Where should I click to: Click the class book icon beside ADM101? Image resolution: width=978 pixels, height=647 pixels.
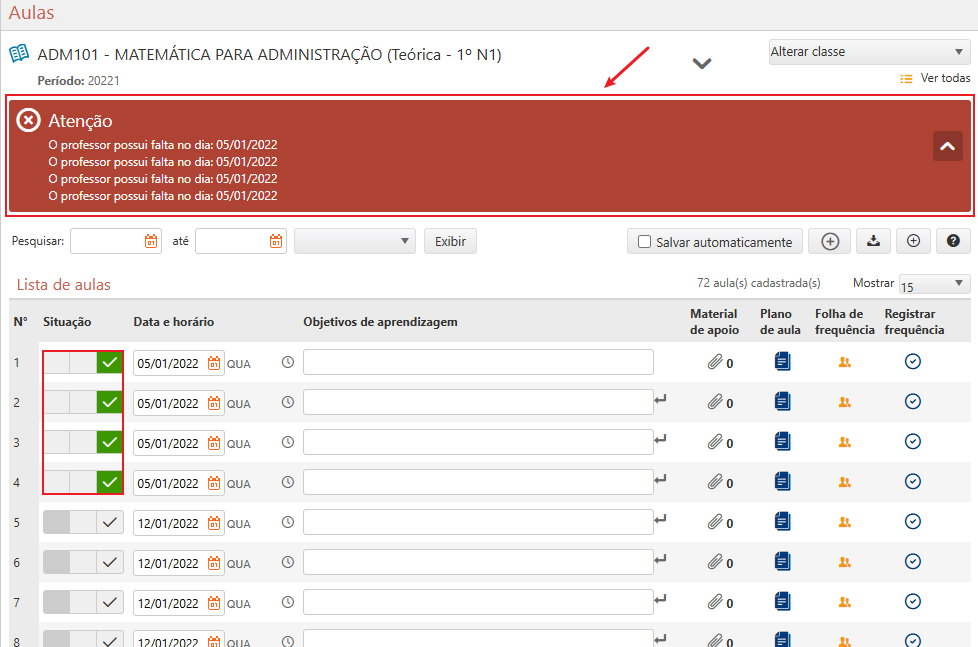pos(19,54)
